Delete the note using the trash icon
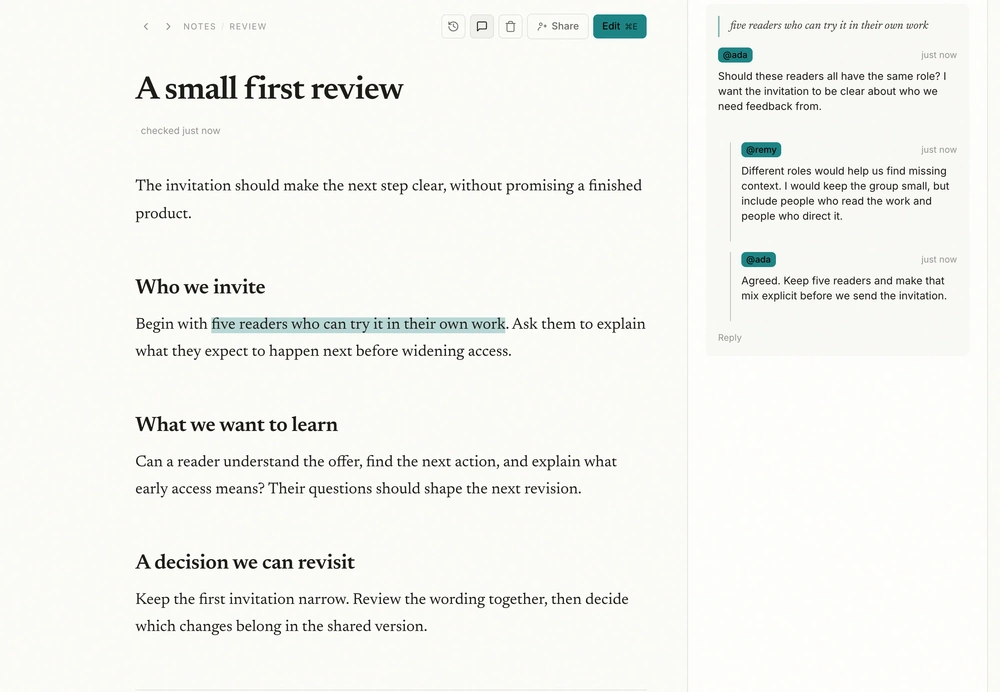This screenshot has height=692, width=1000. (510, 26)
